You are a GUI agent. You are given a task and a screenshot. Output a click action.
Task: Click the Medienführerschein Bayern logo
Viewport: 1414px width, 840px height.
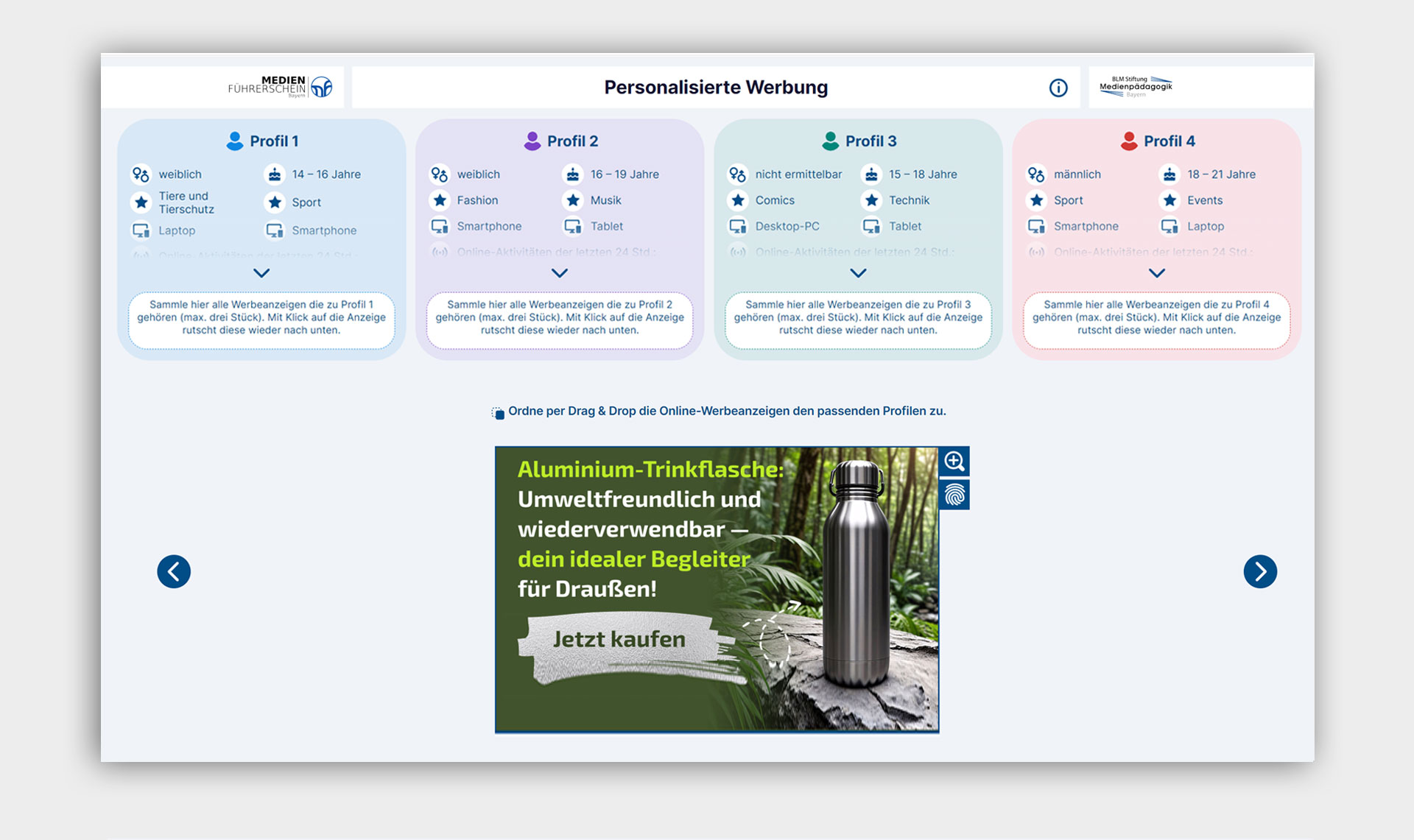click(x=280, y=87)
